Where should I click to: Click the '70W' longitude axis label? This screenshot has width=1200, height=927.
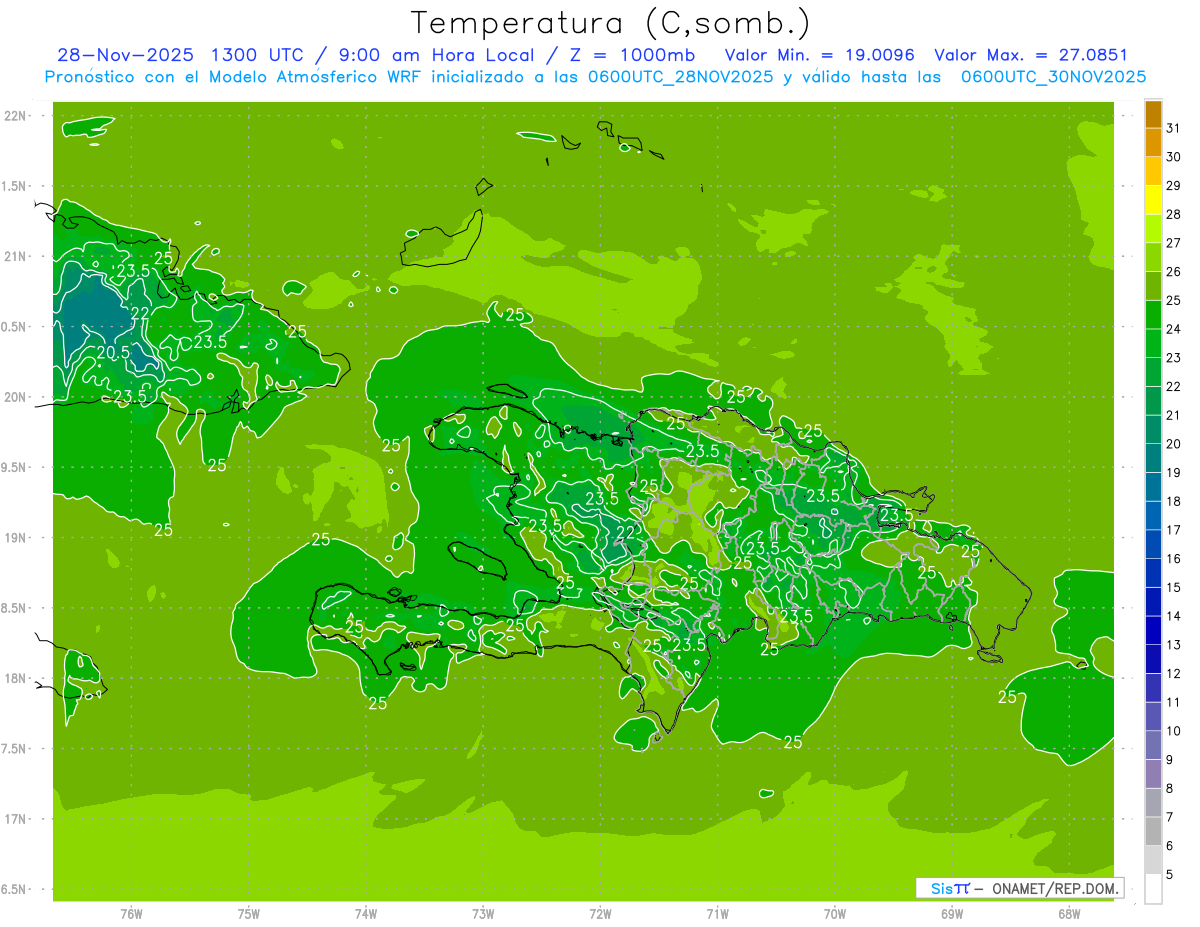pos(835,914)
